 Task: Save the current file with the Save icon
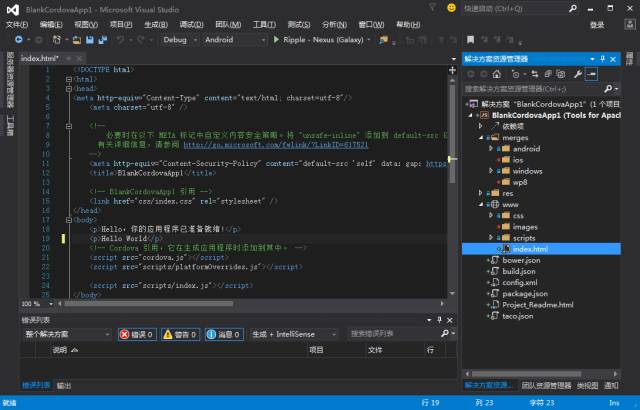coord(89,40)
